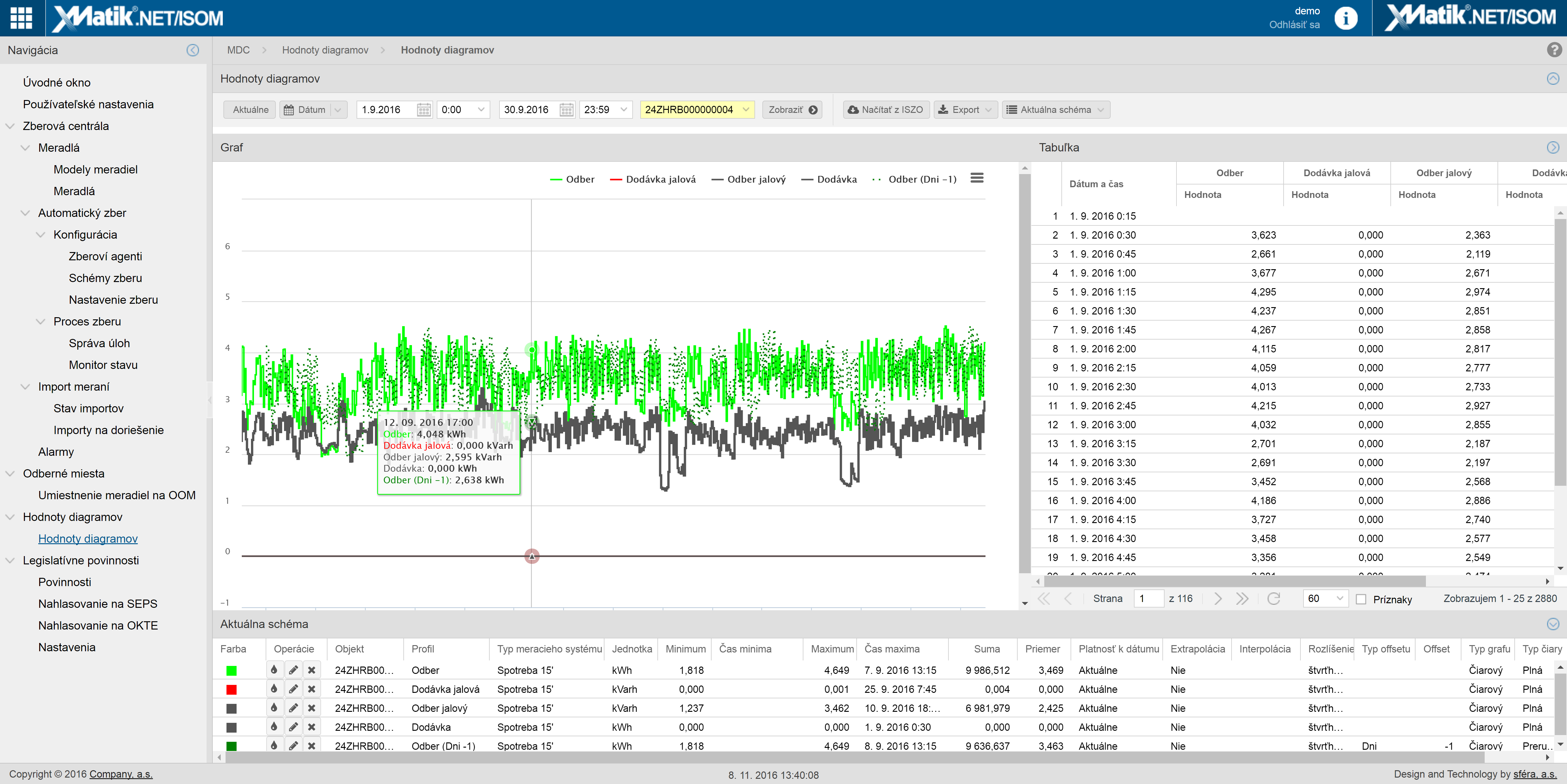This screenshot has height=784, width=1567.
Task: Click the dark green swatch of the Odber (Dni -1) row
Action: [x=231, y=746]
